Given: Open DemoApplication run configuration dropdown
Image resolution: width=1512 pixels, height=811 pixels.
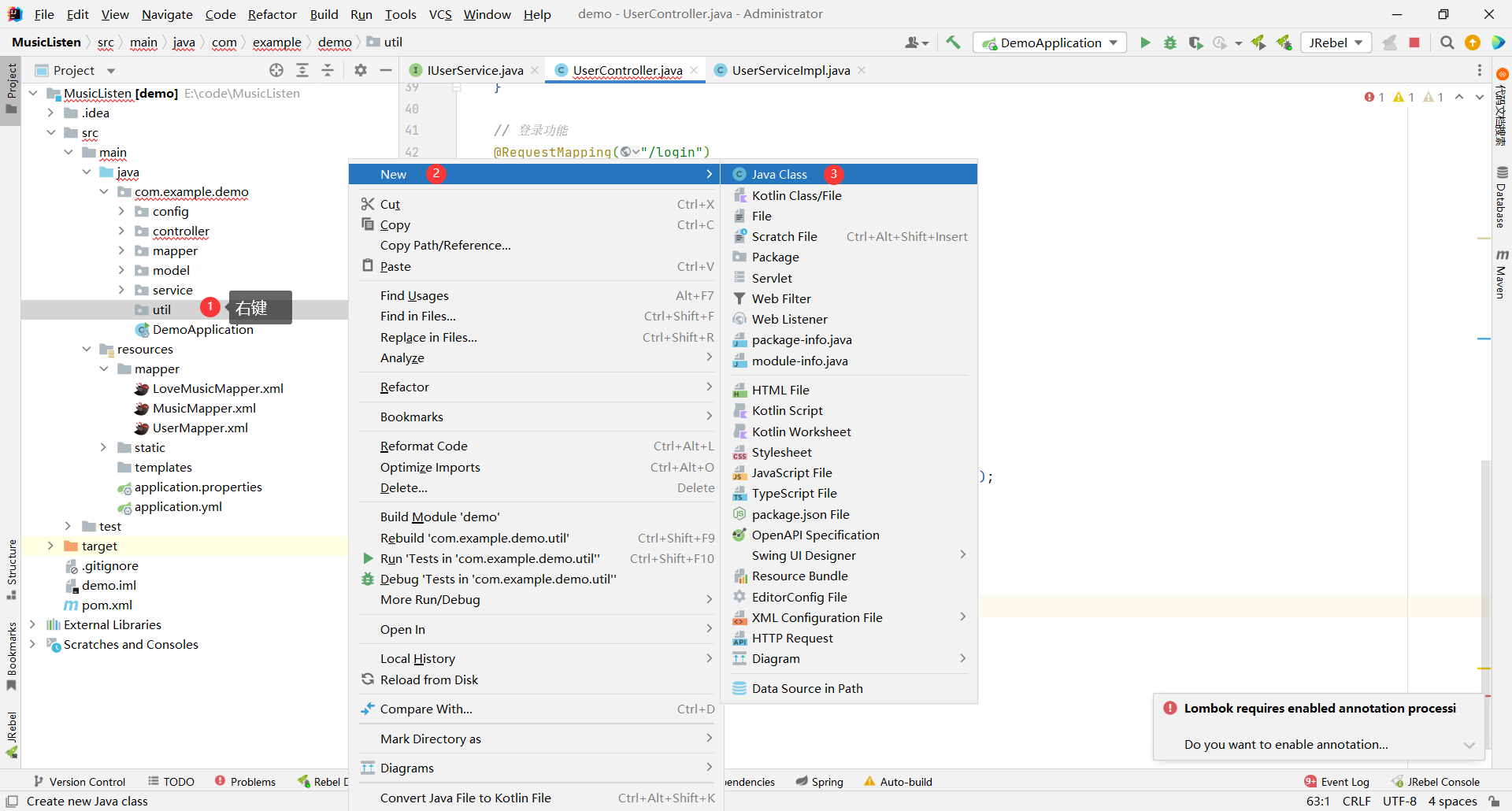Looking at the screenshot, I should (x=1050, y=43).
